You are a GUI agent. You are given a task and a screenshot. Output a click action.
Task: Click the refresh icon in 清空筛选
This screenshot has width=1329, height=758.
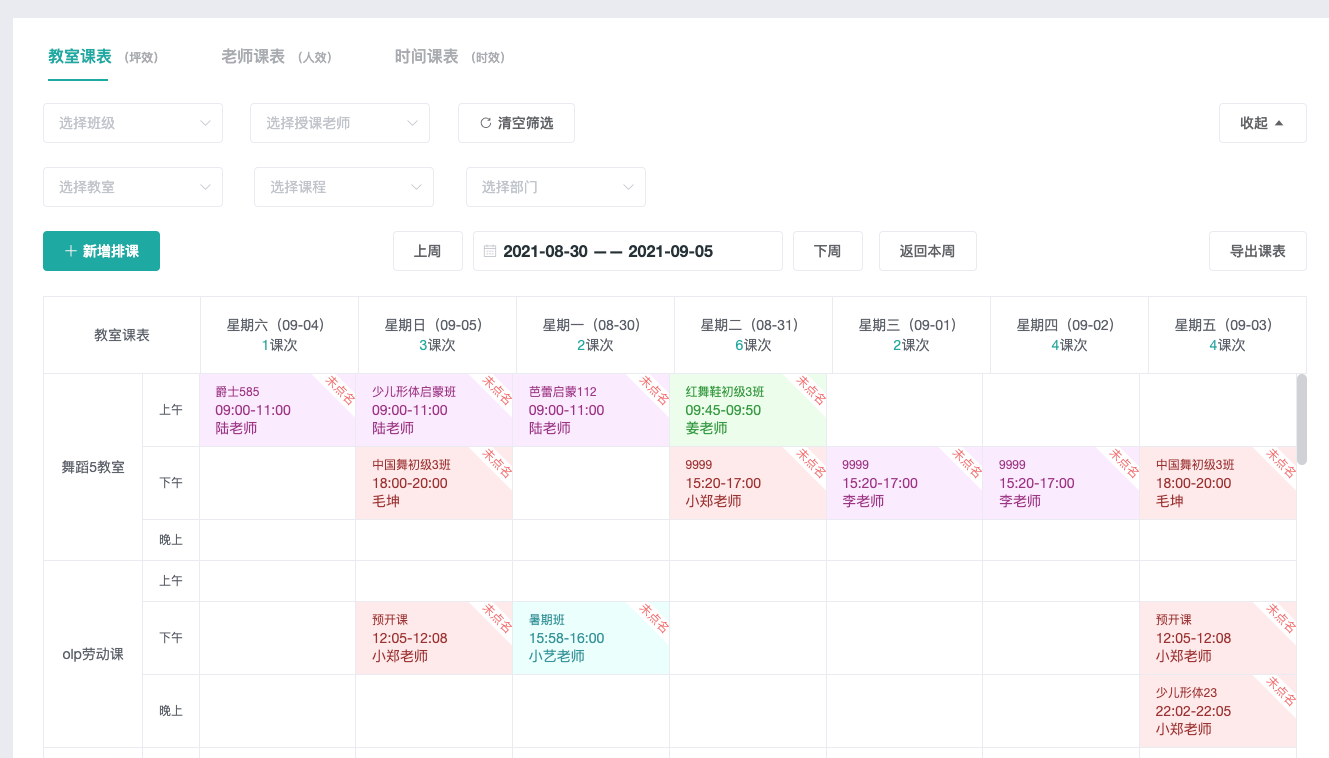tap(486, 123)
